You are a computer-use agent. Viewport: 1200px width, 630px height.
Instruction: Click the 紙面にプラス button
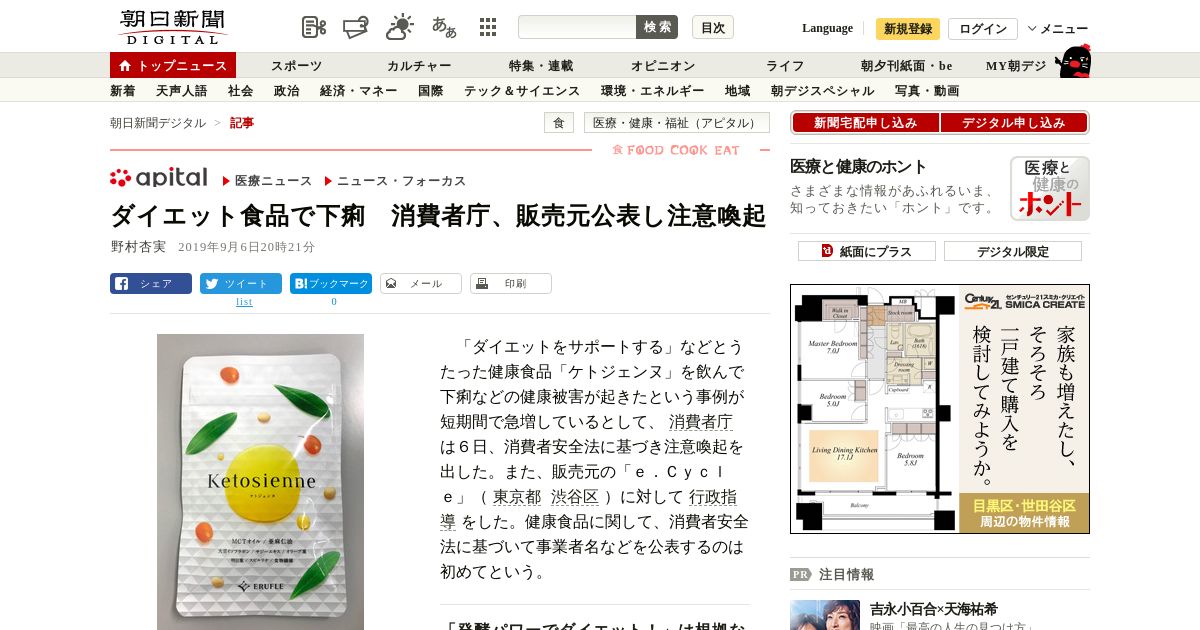point(867,251)
